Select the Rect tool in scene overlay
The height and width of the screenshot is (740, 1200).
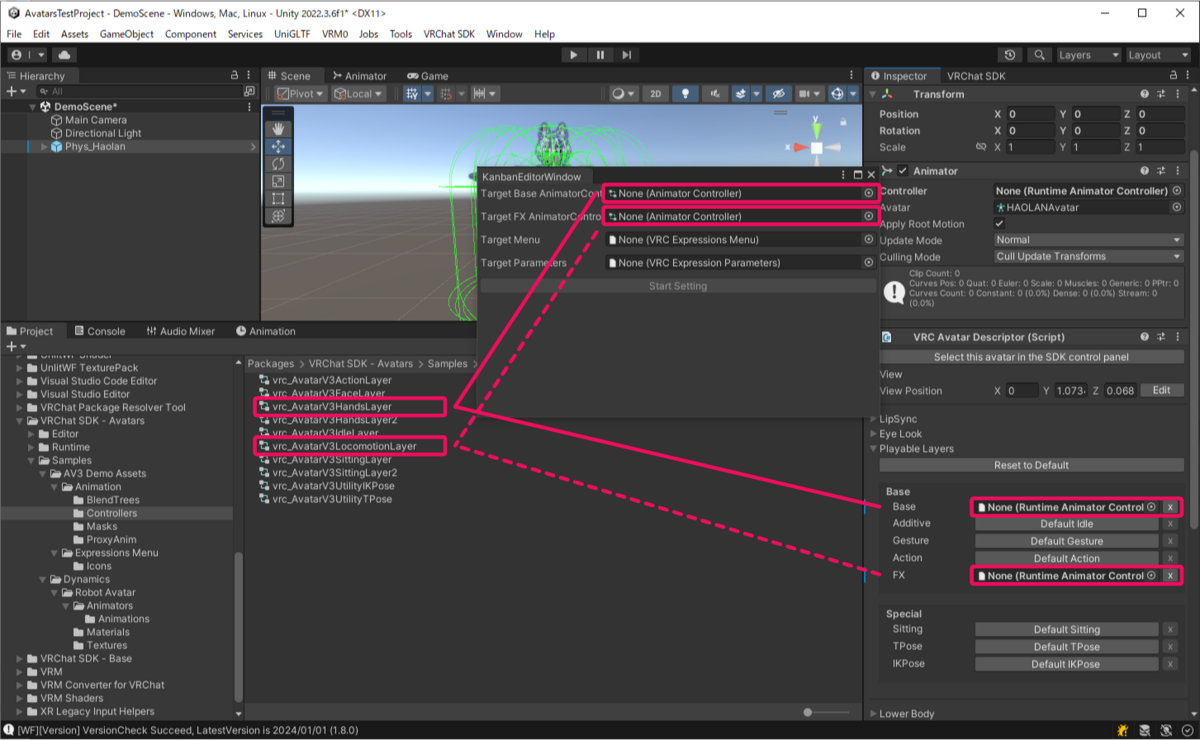tap(279, 198)
